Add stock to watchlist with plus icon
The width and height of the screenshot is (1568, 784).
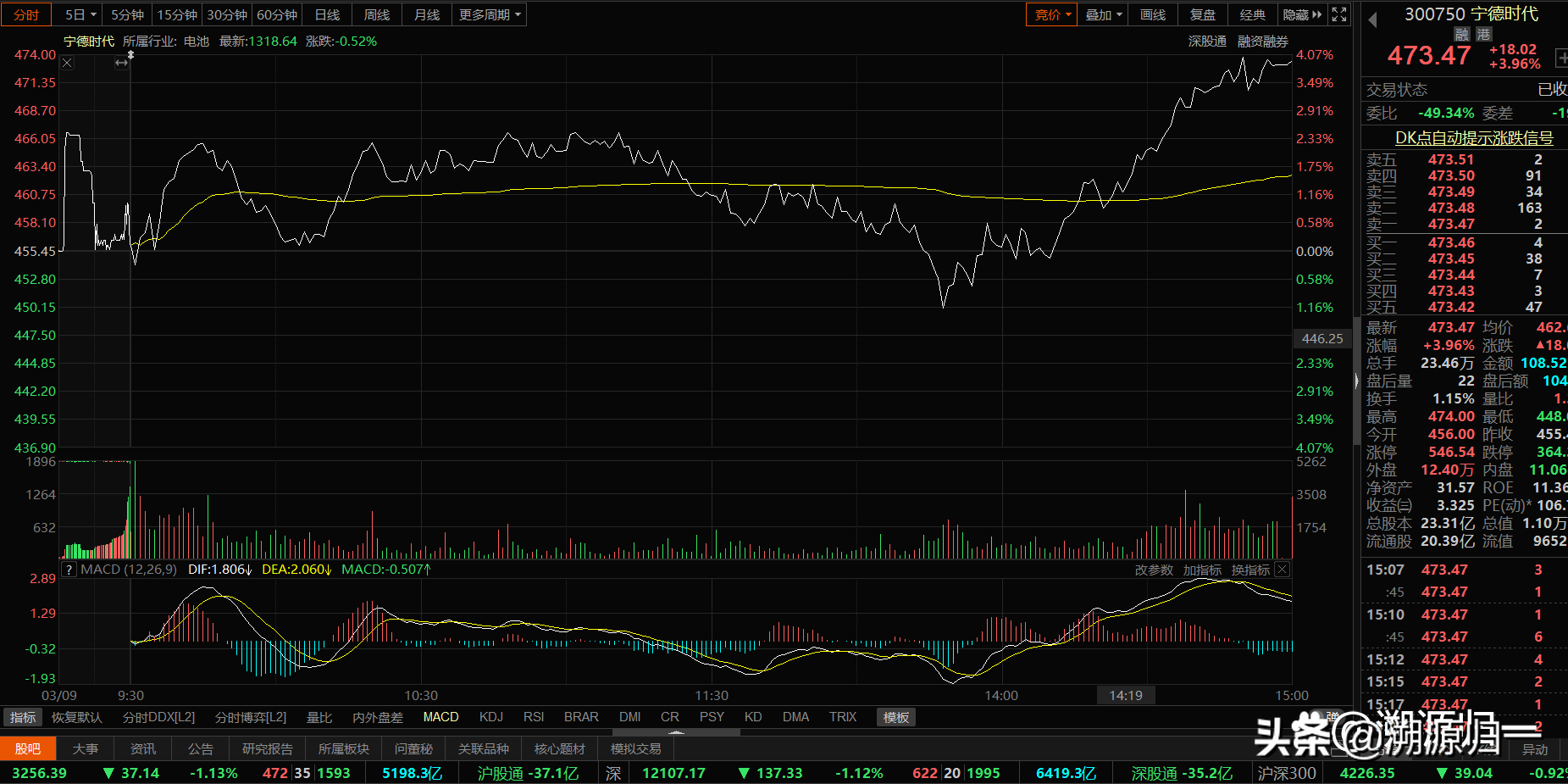(x=1561, y=58)
